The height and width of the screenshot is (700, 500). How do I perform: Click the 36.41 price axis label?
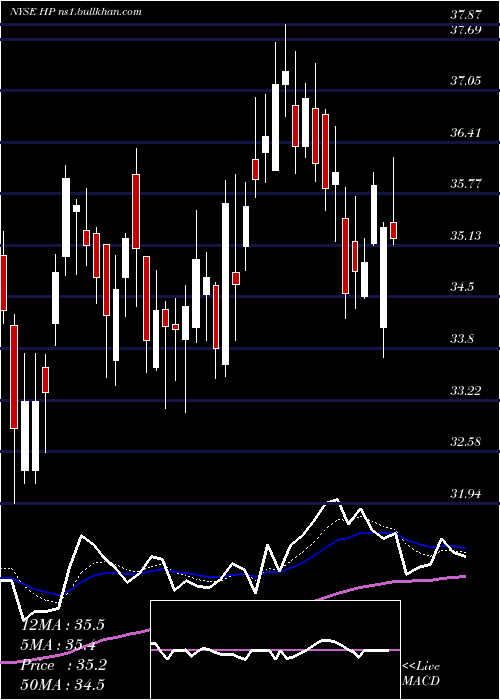click(x=466, y=133)
